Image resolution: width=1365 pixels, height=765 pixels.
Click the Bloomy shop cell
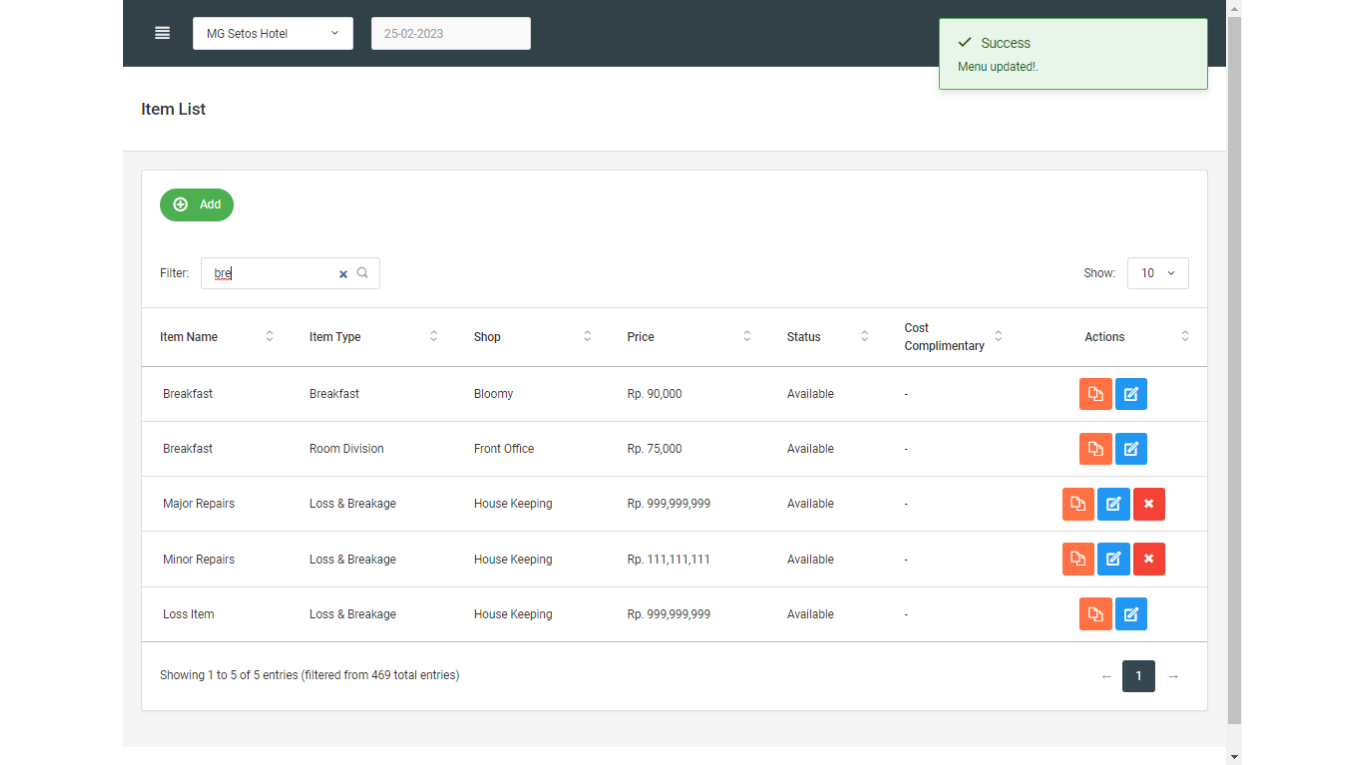pos(493,394)
